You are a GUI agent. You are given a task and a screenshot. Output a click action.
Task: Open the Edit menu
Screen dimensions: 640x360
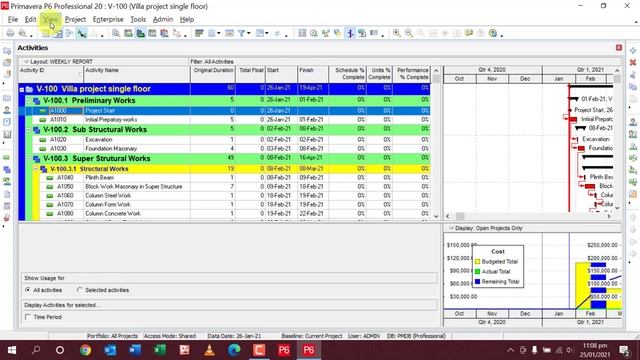(x=30, y=19)
